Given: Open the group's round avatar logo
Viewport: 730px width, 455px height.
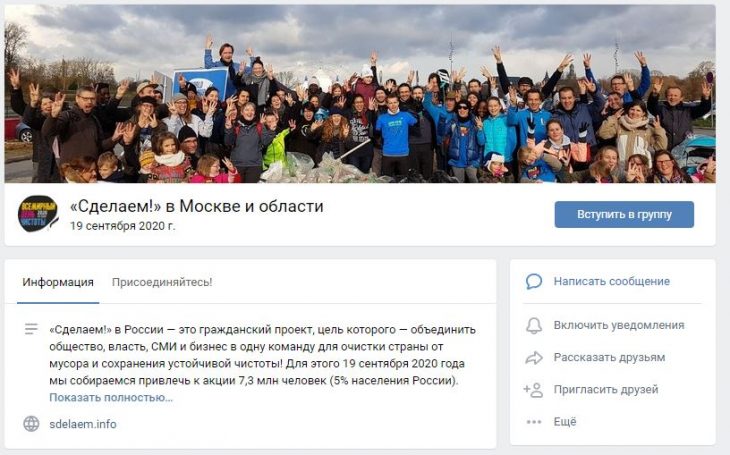Looking at the screenshot, I should (x=38, y=214).
